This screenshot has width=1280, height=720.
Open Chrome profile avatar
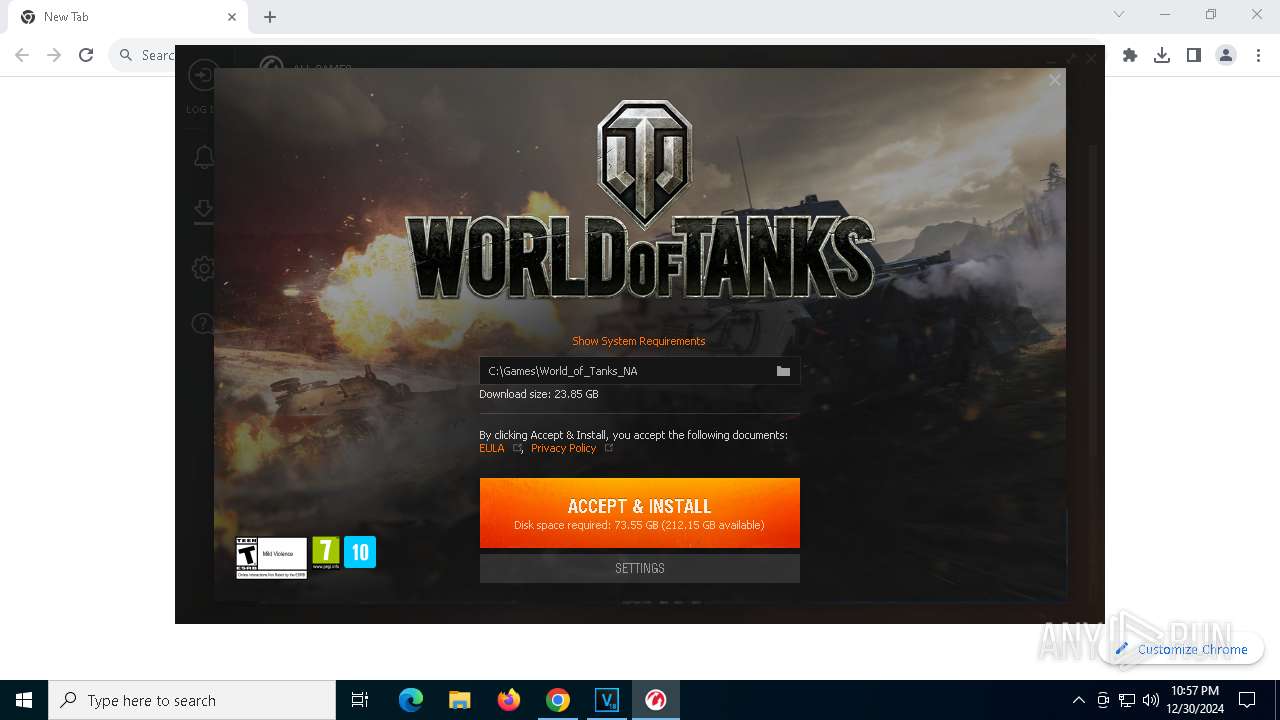tap(1226, 55)
